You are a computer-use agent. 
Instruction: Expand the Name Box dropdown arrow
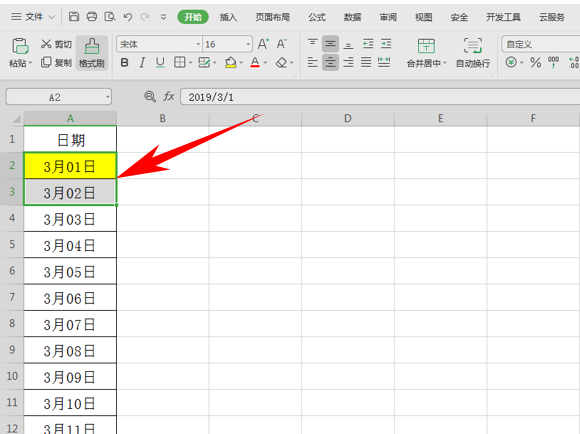[108, 97]
